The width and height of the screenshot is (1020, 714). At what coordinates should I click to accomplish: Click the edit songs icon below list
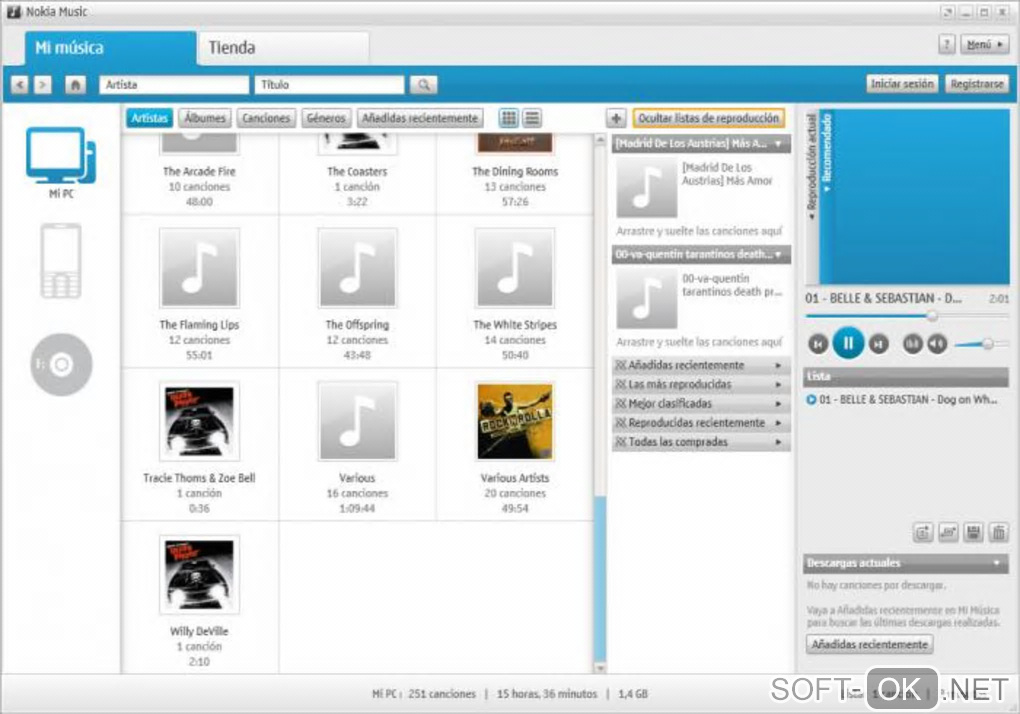click(948, 533)
